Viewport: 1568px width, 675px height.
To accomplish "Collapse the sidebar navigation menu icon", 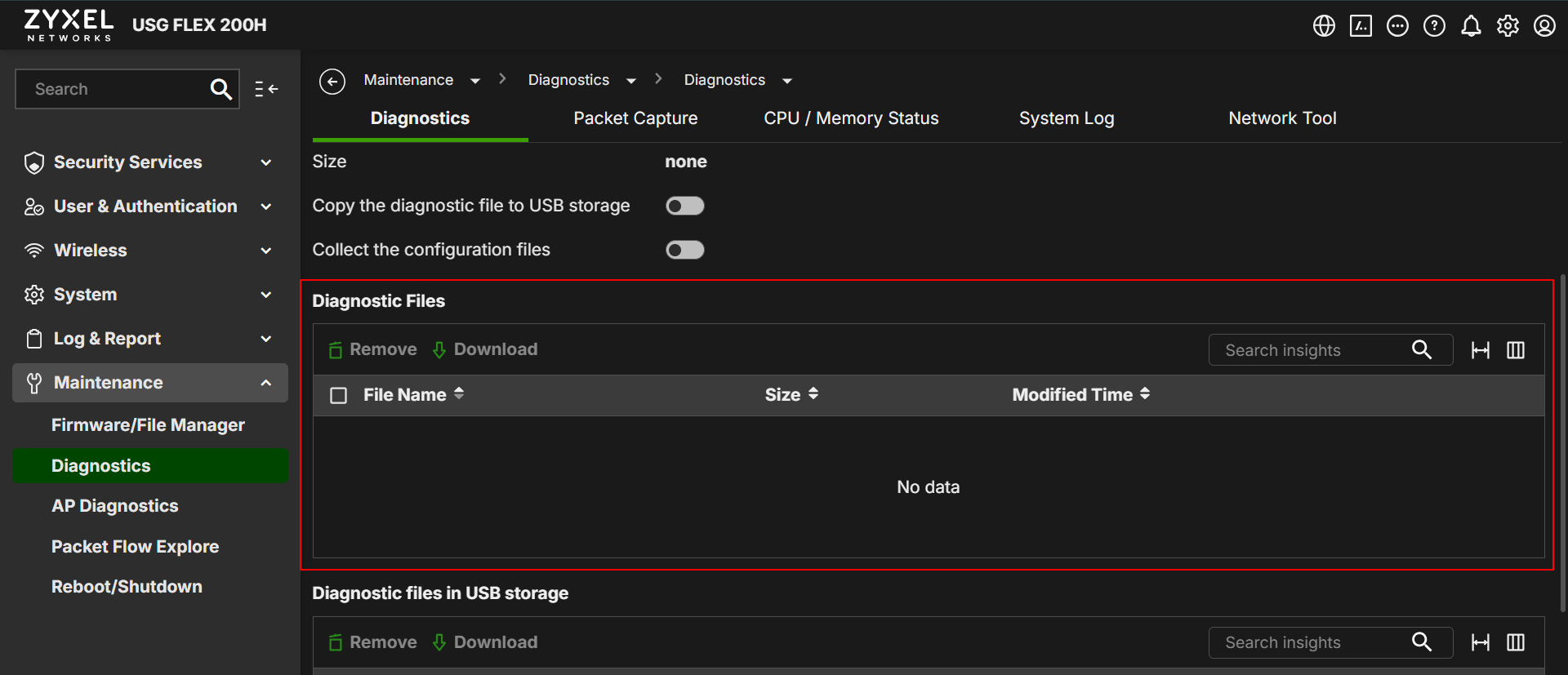I will coord(266,89).
